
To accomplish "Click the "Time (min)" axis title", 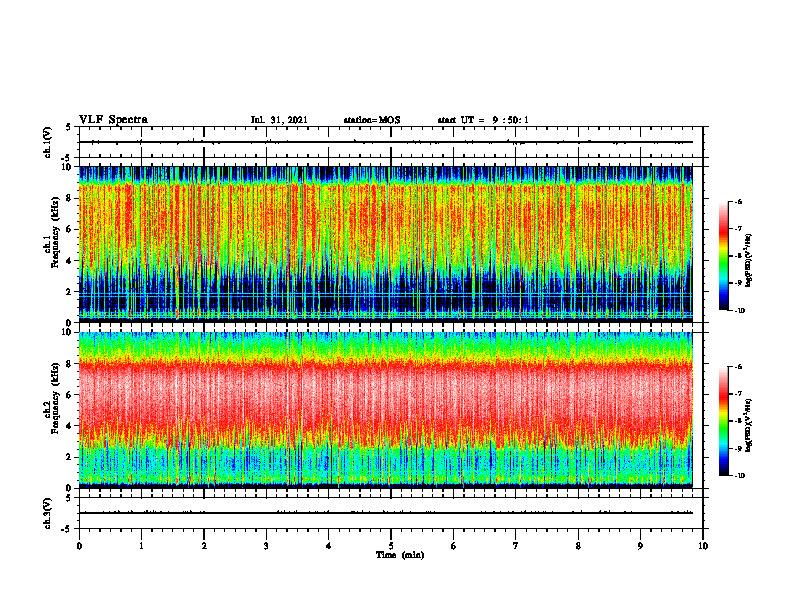I will pyautogui.click(x=400, y=555).
